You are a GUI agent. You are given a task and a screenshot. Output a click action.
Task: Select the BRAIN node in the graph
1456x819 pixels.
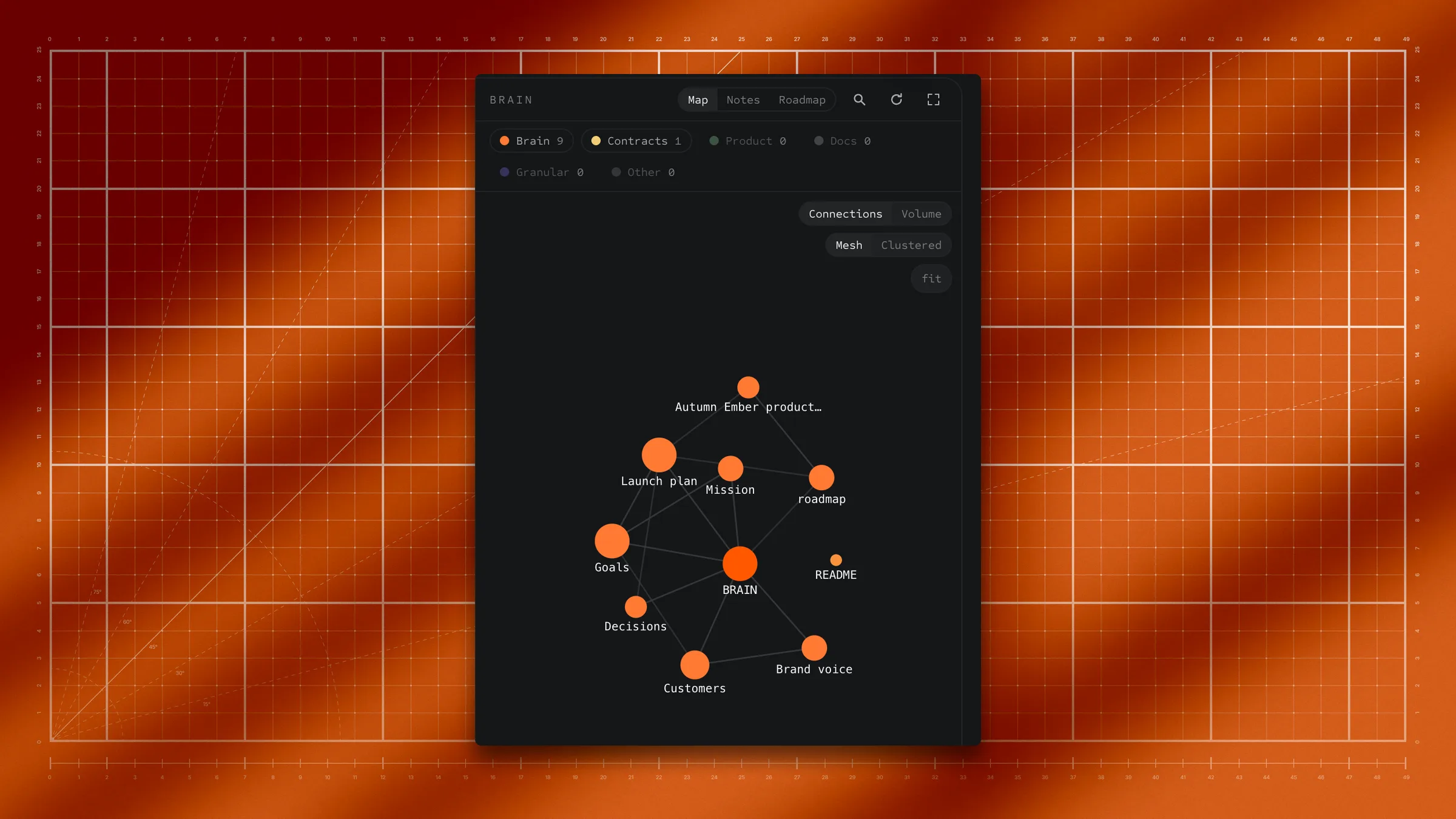(x=740, y=564)
